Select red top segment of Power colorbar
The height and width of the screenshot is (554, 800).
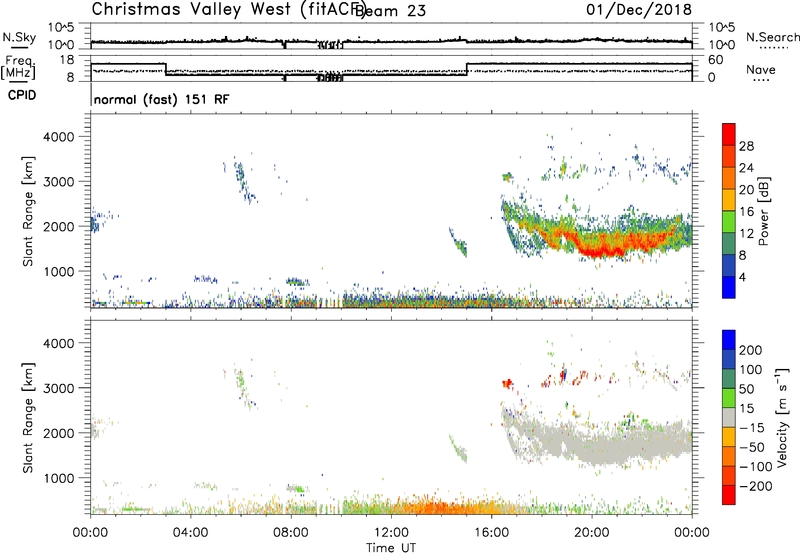(729, 134)
